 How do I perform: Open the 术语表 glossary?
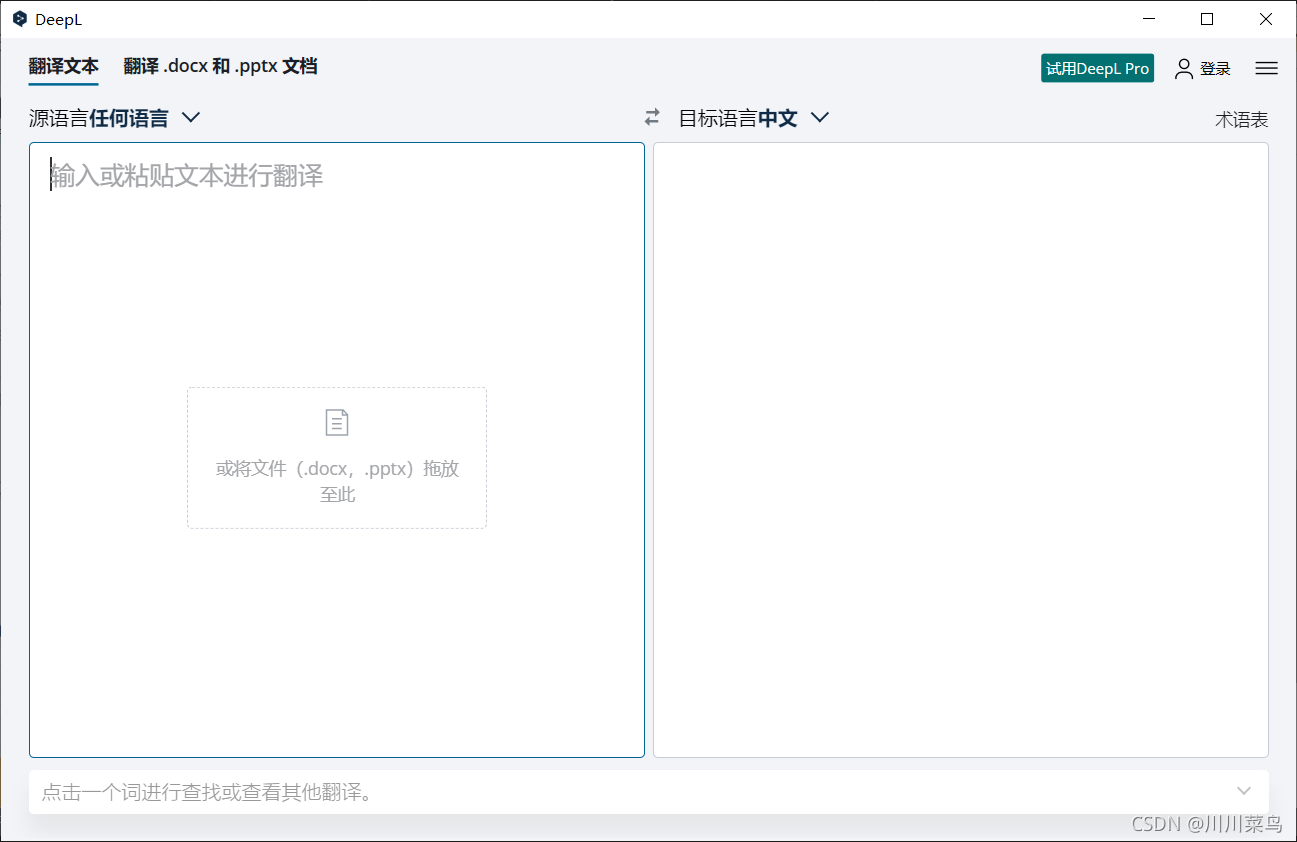coord(1241,120)
